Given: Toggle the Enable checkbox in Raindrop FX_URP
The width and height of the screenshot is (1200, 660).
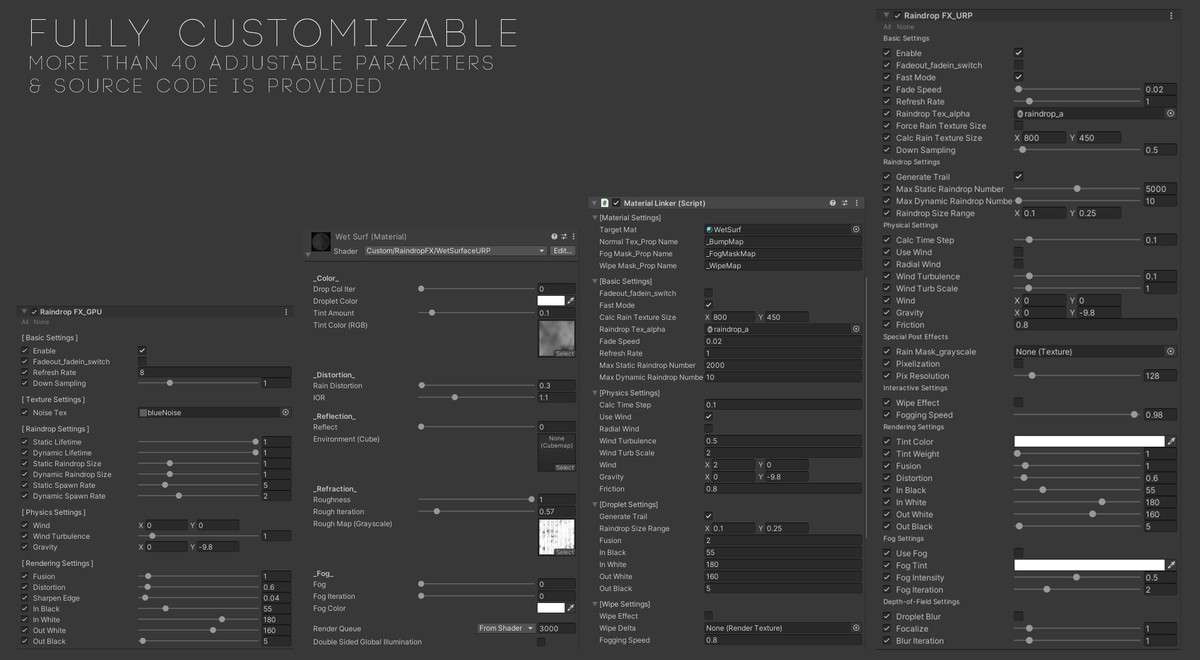Looking at the screenshot, I should click(x=1018, y=53).
